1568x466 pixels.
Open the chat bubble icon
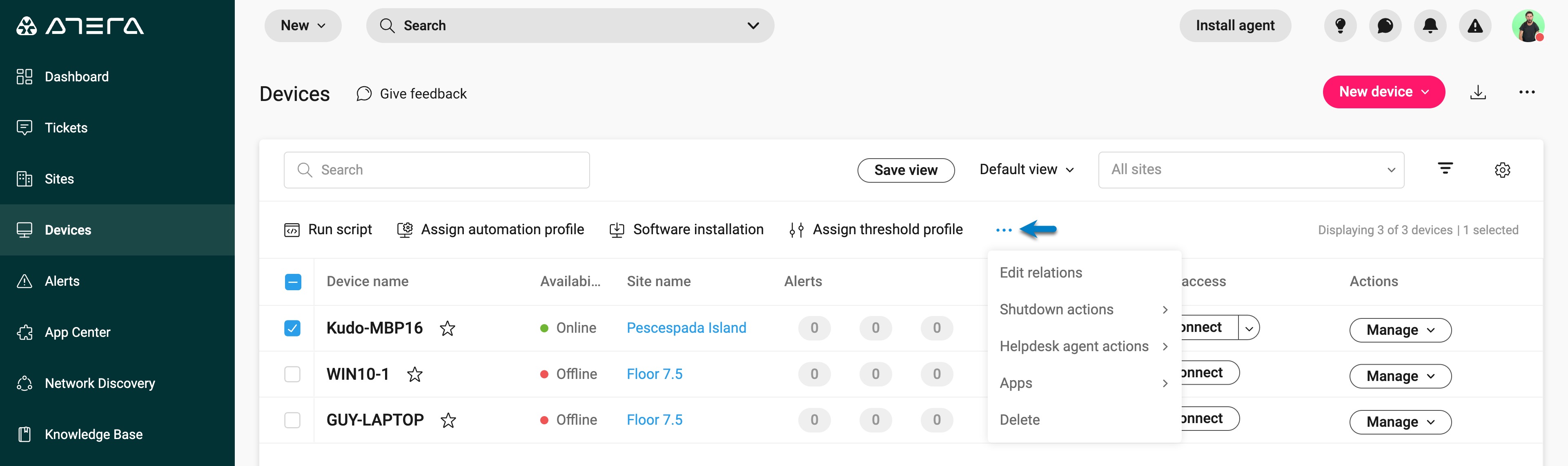[1385, 26]
